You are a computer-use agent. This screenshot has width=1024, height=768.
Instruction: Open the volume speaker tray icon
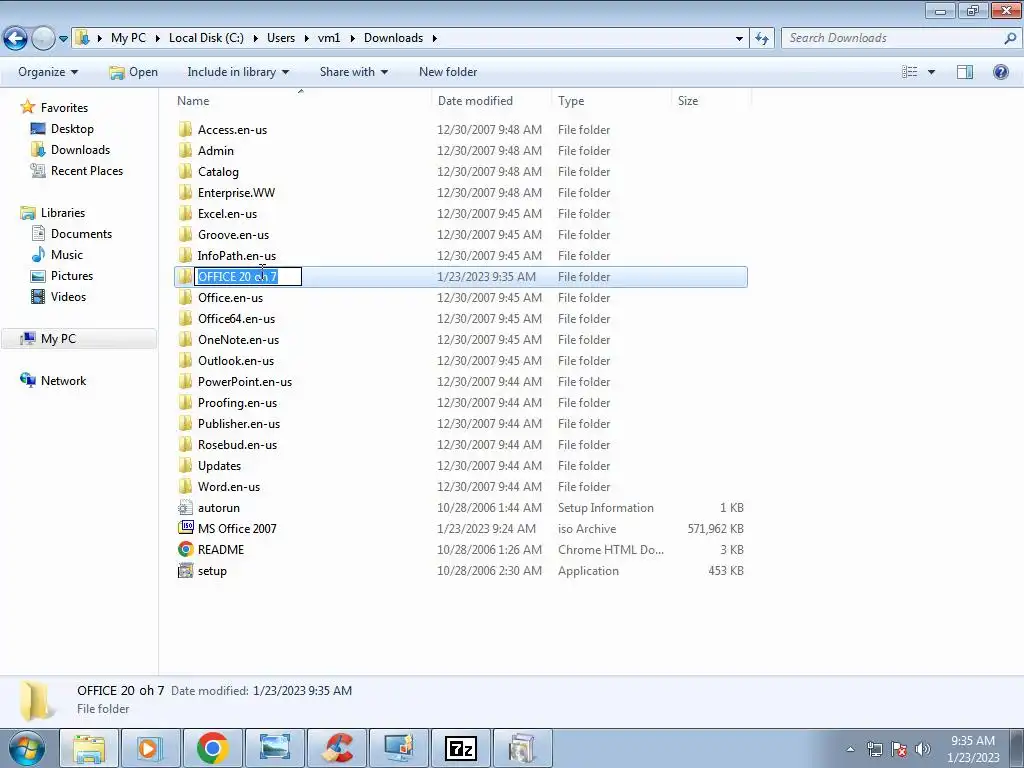coord(923,749)
